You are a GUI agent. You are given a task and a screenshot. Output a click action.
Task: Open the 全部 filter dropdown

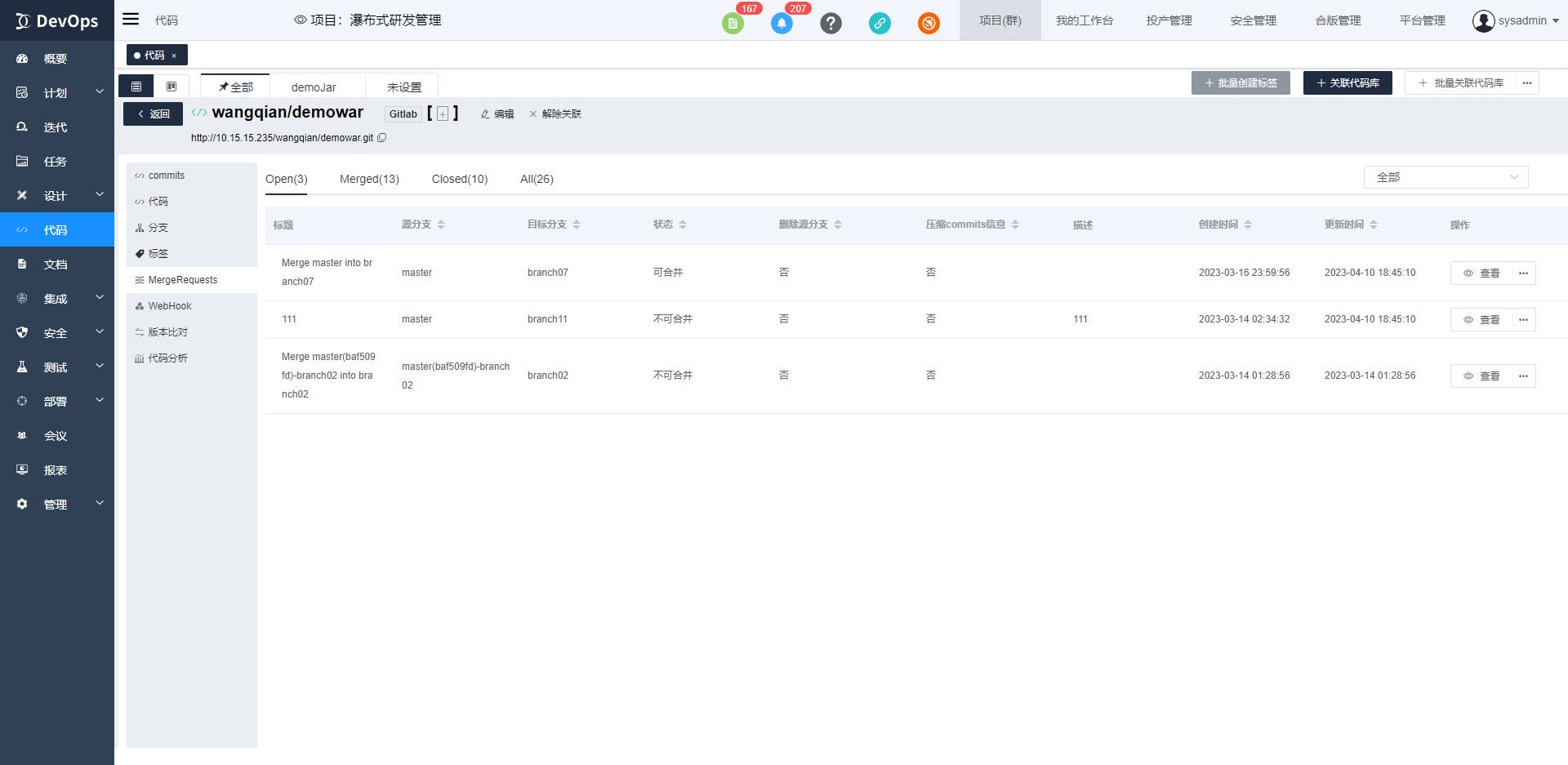[1445, 177]
